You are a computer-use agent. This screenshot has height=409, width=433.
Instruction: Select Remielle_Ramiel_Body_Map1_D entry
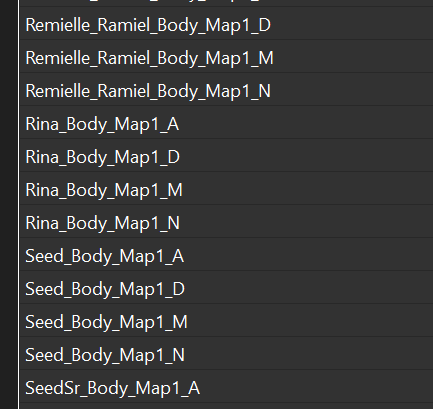[x=227, y=23]
